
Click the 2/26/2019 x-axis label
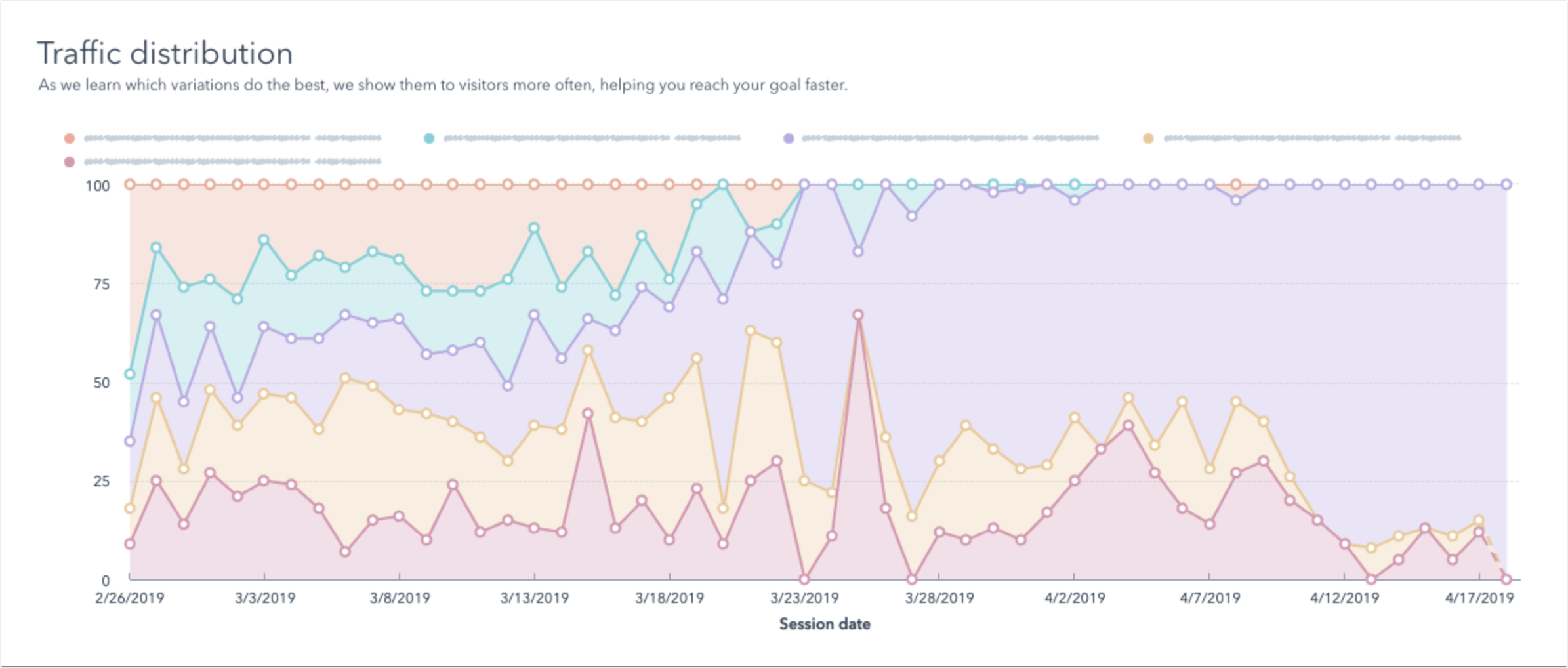(x=130, y=598)
